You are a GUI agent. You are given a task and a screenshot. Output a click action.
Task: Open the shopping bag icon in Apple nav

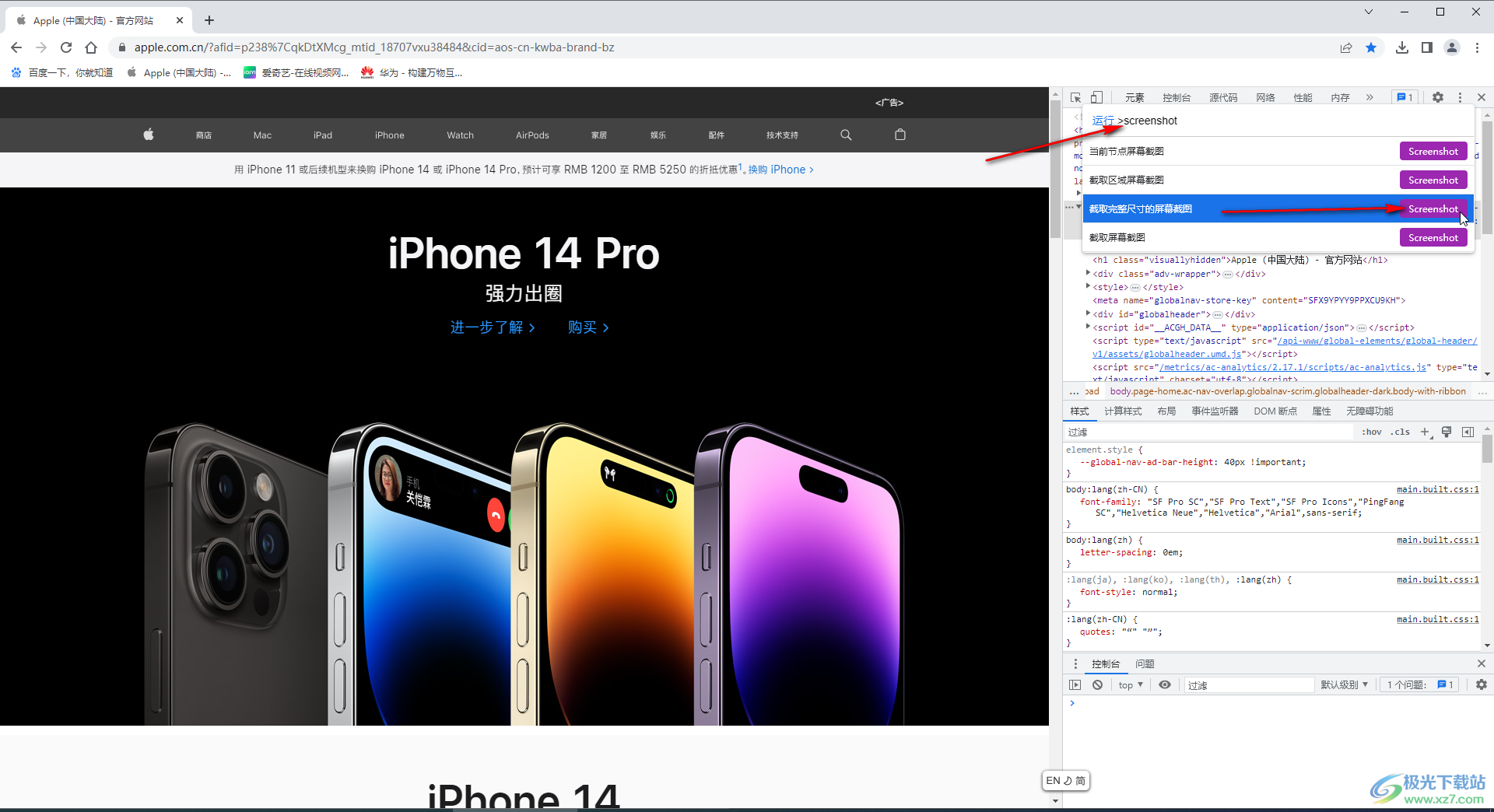[x=900, y=135]
